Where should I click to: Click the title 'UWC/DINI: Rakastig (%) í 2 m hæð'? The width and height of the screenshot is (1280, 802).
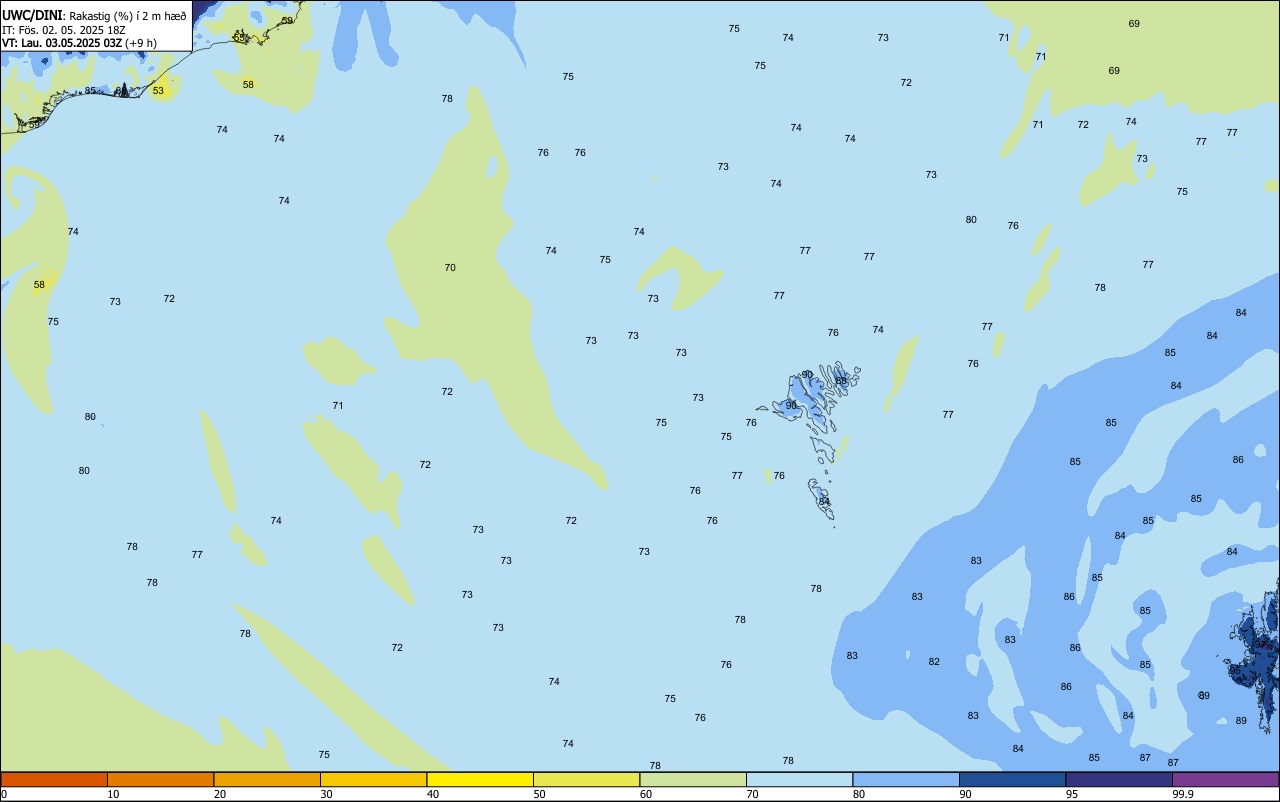point(95,15)
